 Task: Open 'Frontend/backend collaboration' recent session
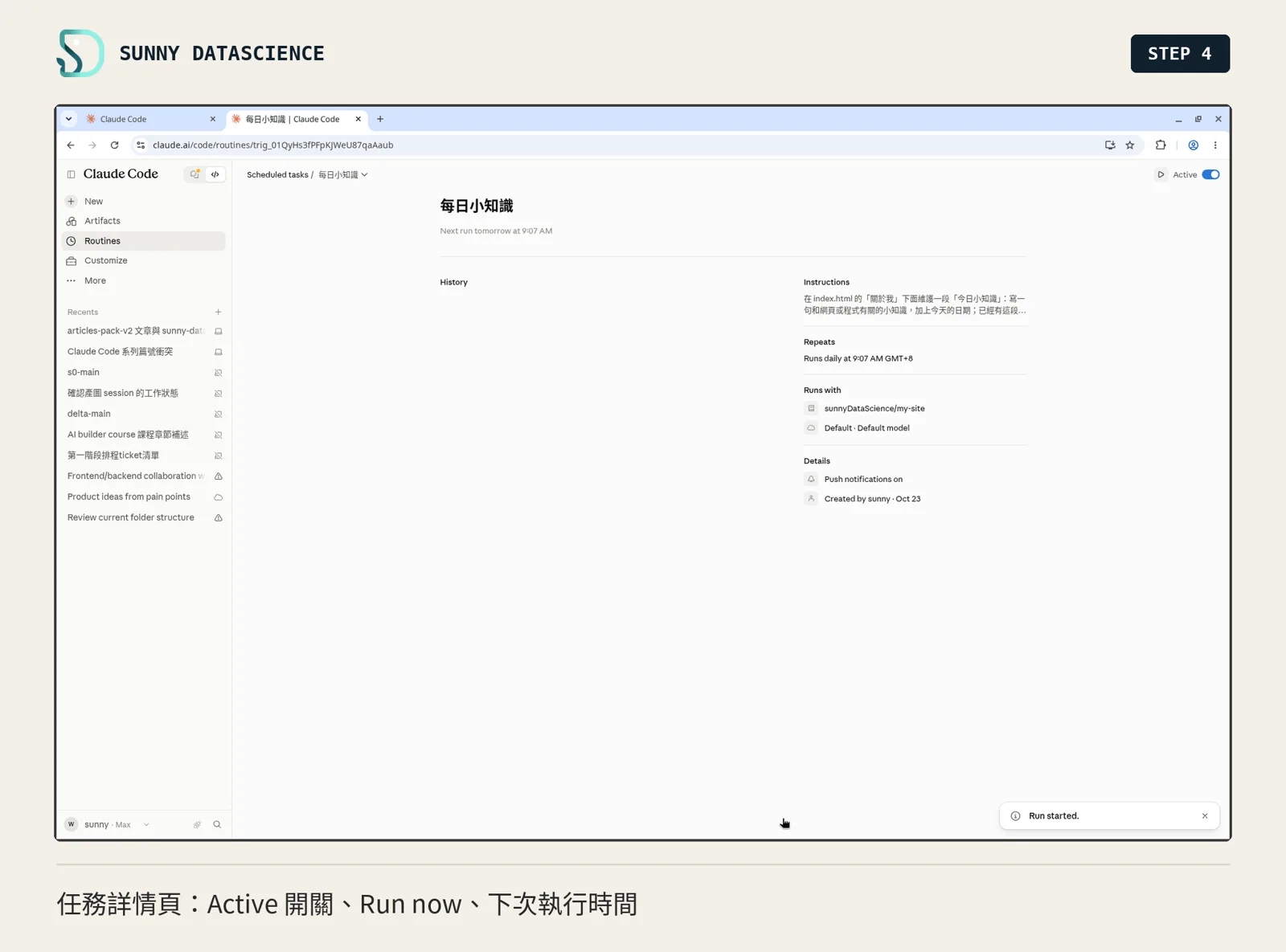click(144, 476)
